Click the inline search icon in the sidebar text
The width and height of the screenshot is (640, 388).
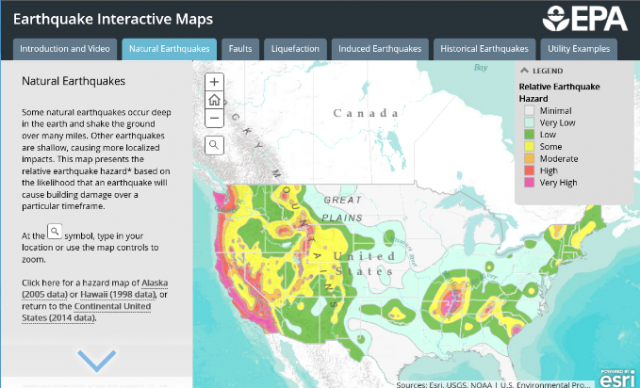click(x=55, y=231)
